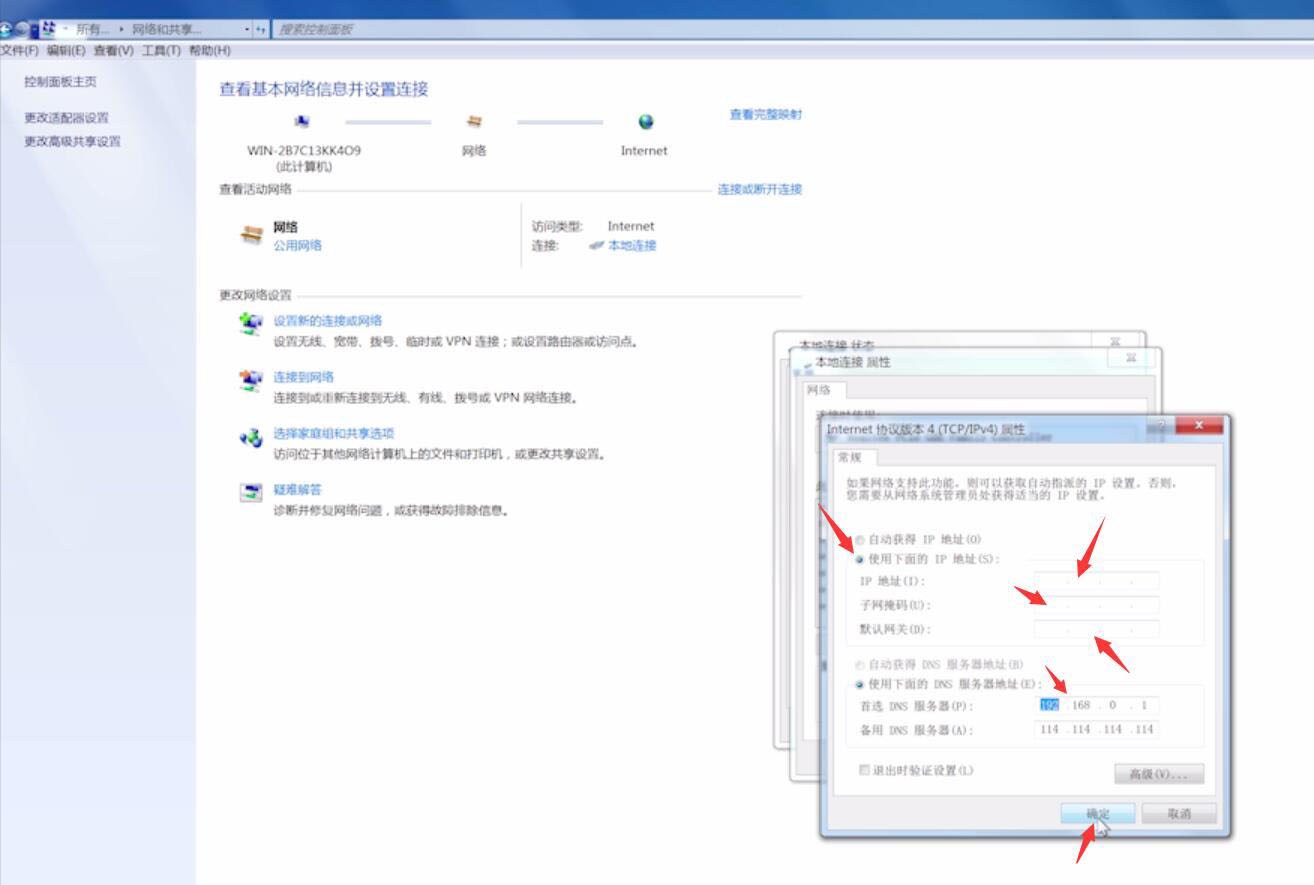Click 确定 button in IPv4 dialog

click(x=1098, y=814)
